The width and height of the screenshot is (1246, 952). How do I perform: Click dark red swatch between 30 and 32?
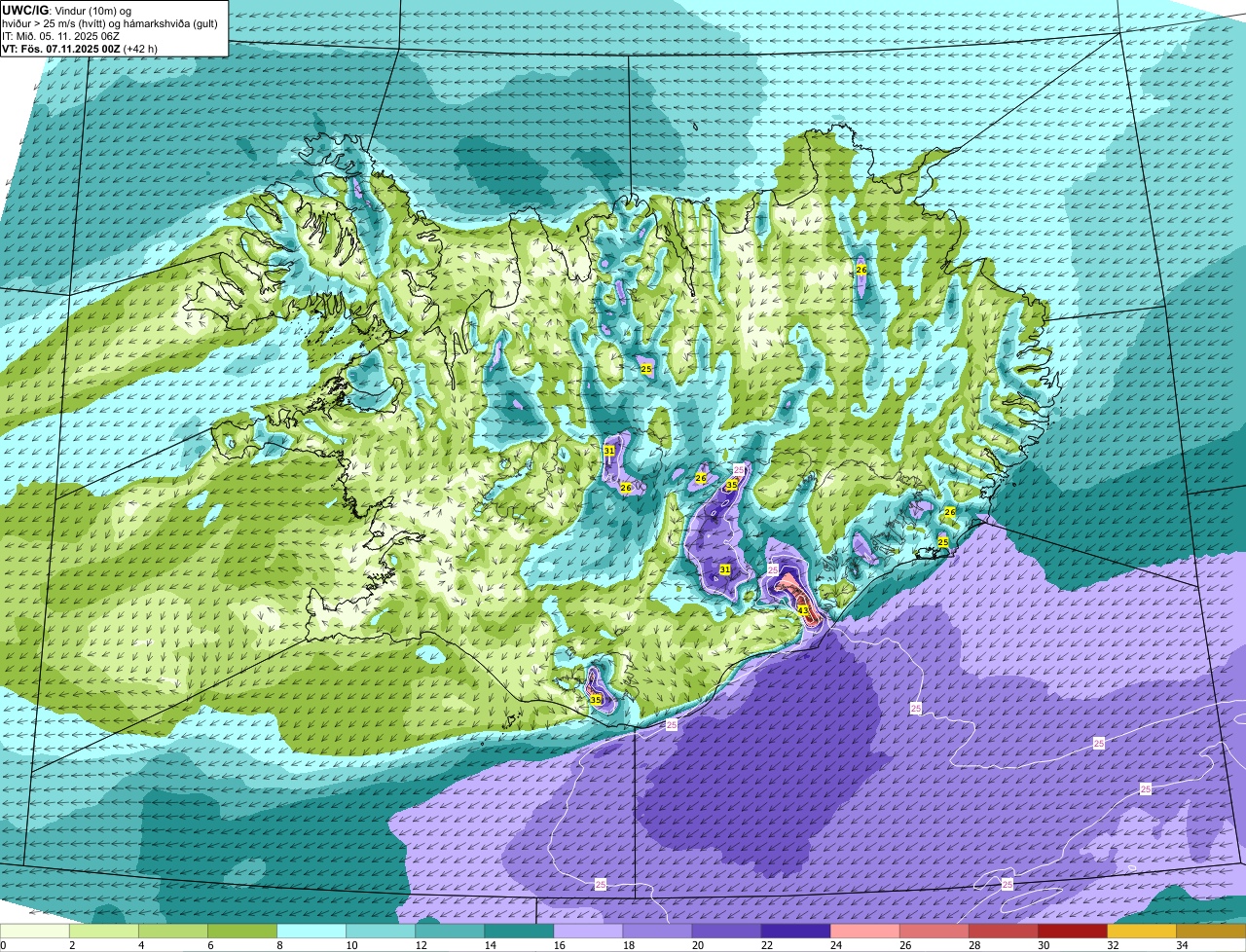point(1072,932)
